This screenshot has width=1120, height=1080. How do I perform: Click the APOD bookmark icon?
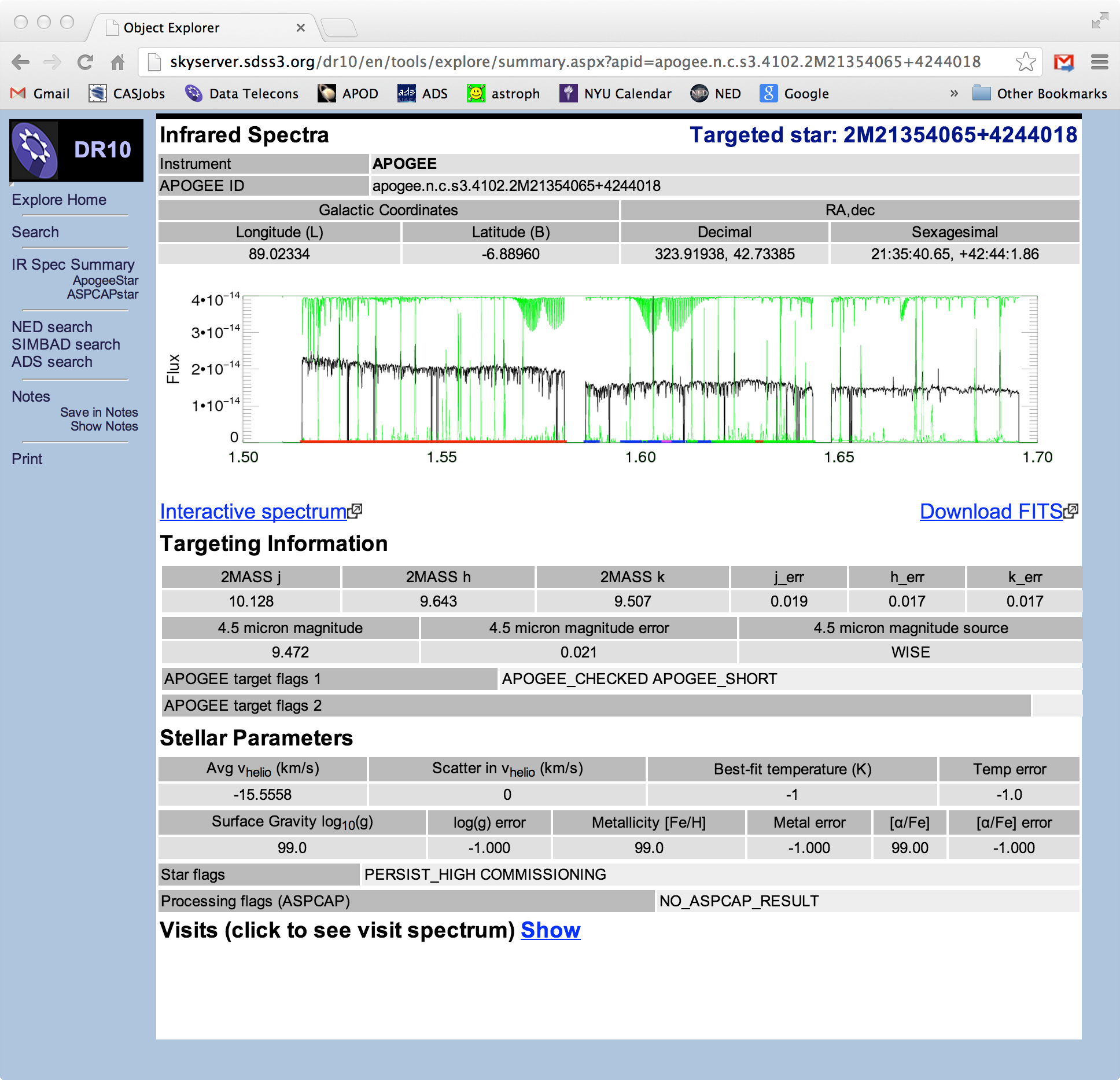click(325, 89)
